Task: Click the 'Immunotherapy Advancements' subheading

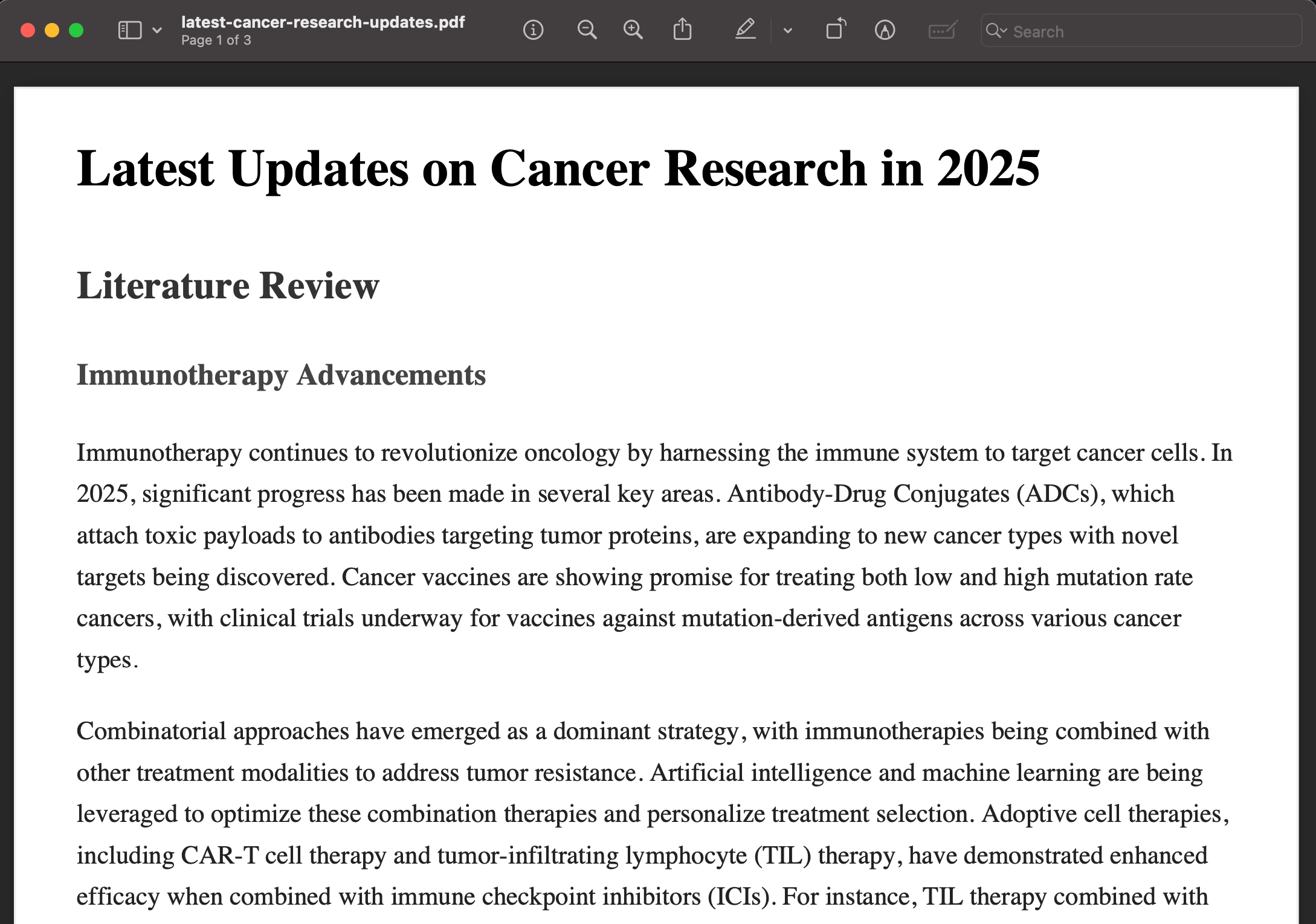Action: click(281, 375)
